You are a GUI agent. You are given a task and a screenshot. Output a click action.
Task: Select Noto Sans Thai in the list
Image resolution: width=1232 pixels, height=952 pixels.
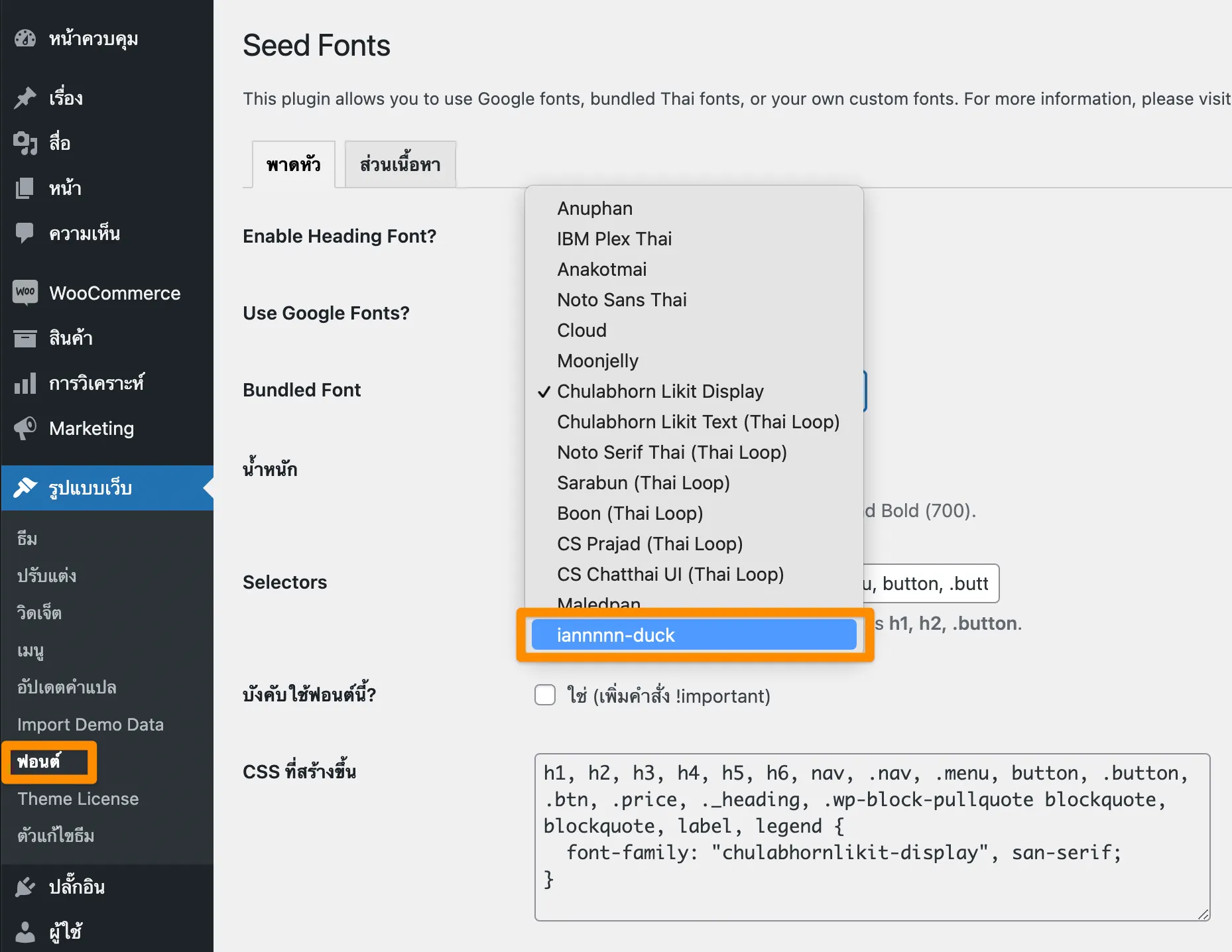pos(621,300)
